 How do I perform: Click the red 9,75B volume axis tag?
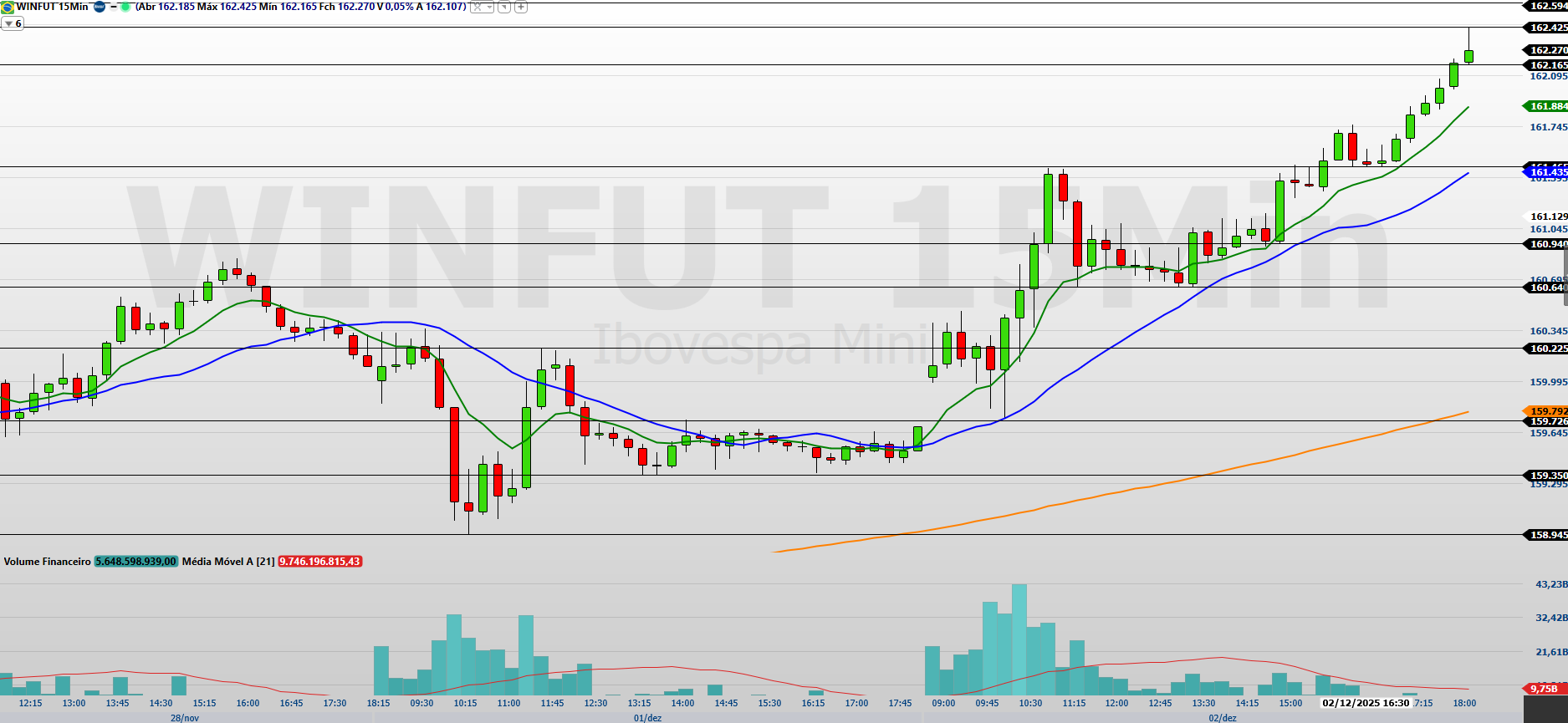[1544, 689]
